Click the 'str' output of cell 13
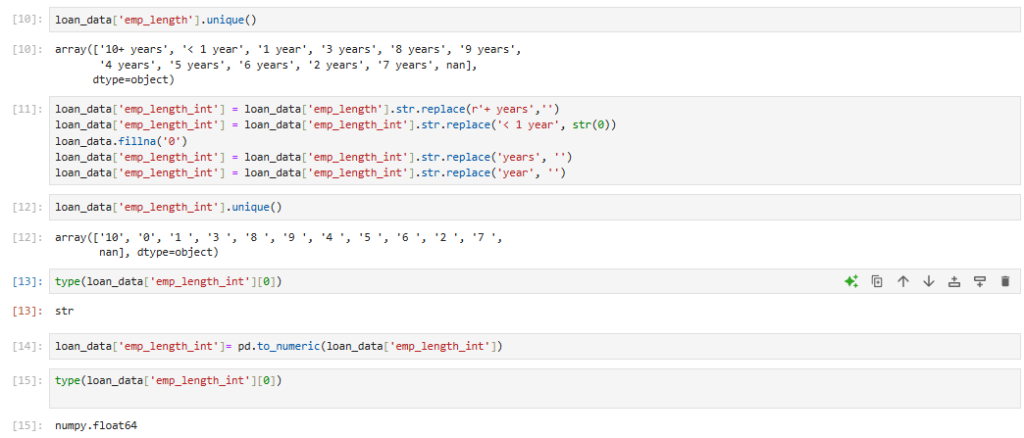This screenshot has width=1024, height=438. click(64, 311)
